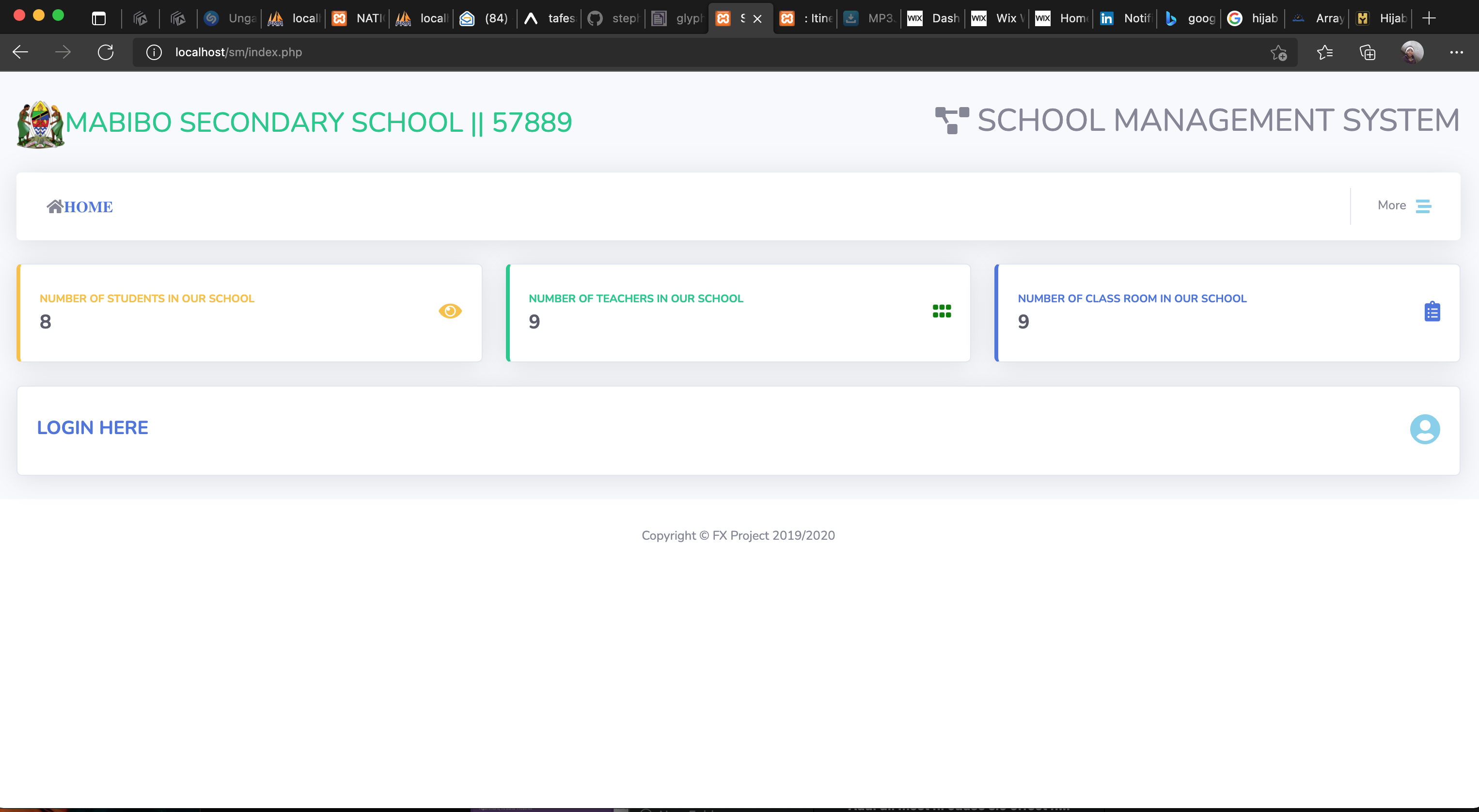
Task: Click the blue clipboard icon on classroom card
Action: (1432, 312)
